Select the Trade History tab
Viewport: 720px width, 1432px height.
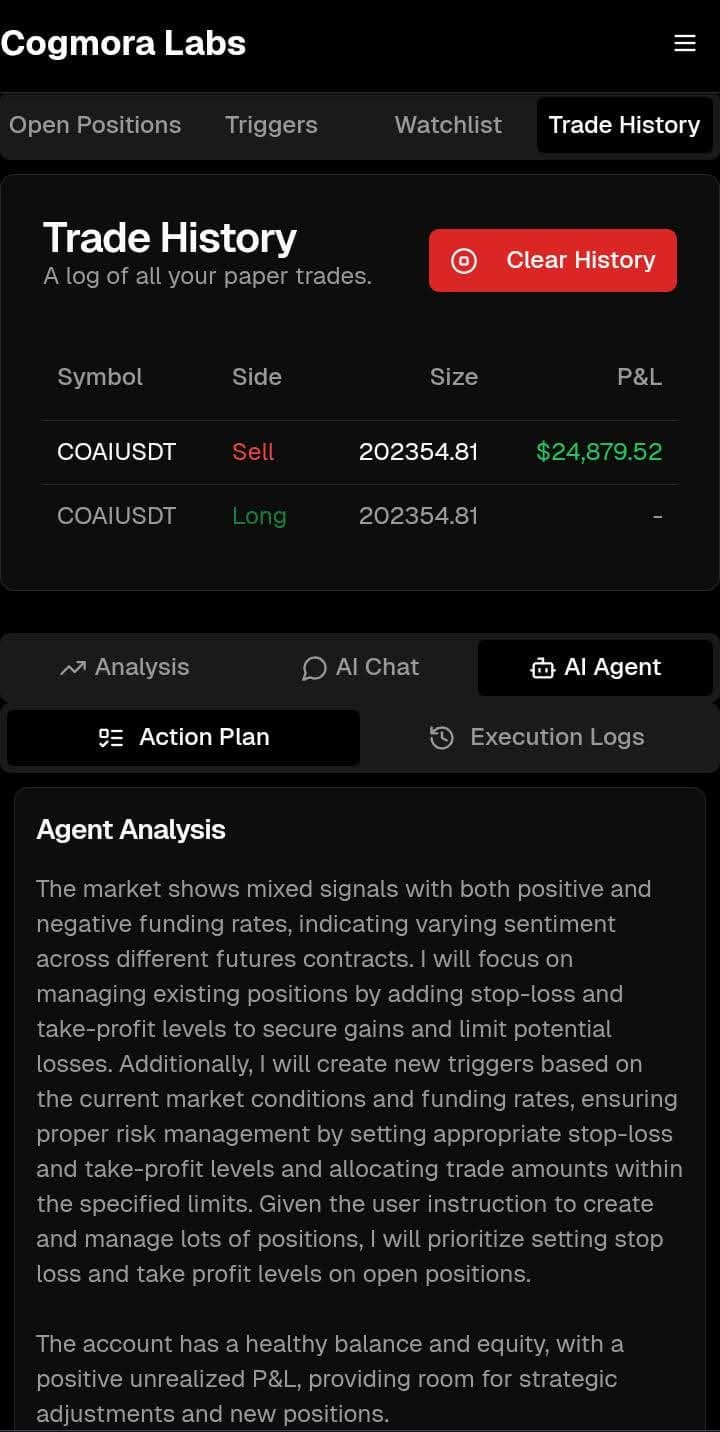(624, 125)
